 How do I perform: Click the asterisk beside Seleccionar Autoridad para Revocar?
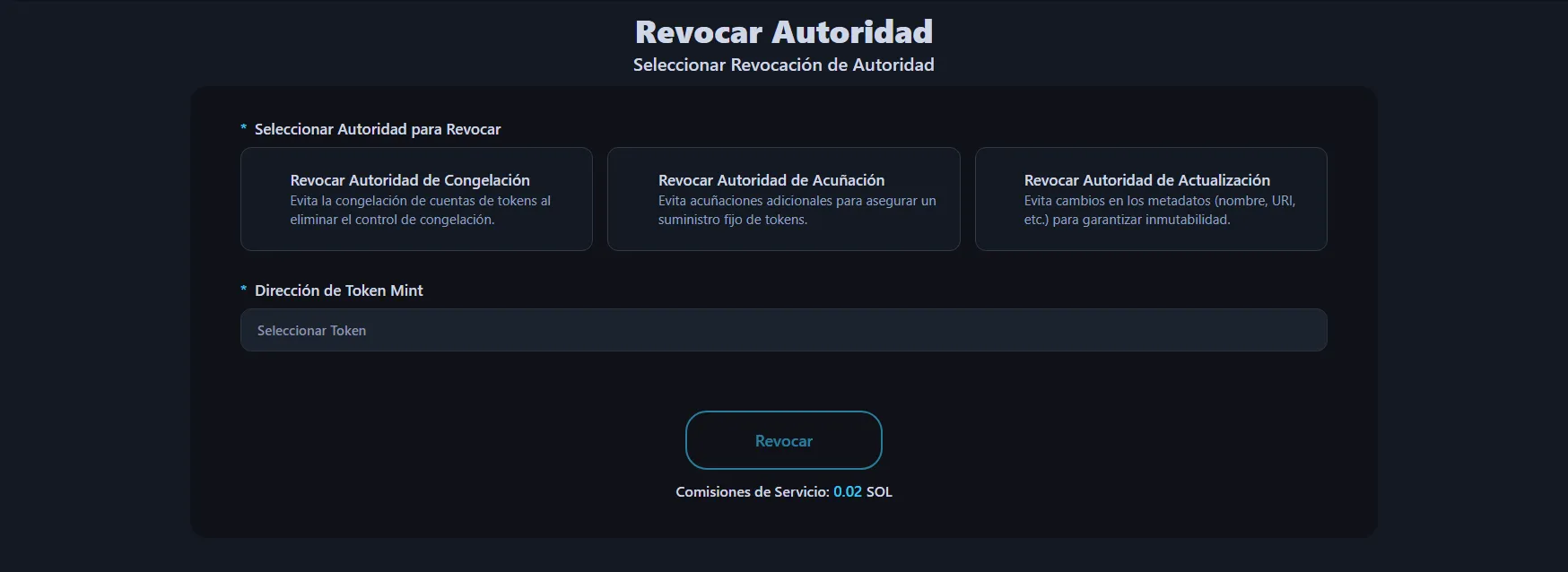pyautogui.click(x=243, y=129)
